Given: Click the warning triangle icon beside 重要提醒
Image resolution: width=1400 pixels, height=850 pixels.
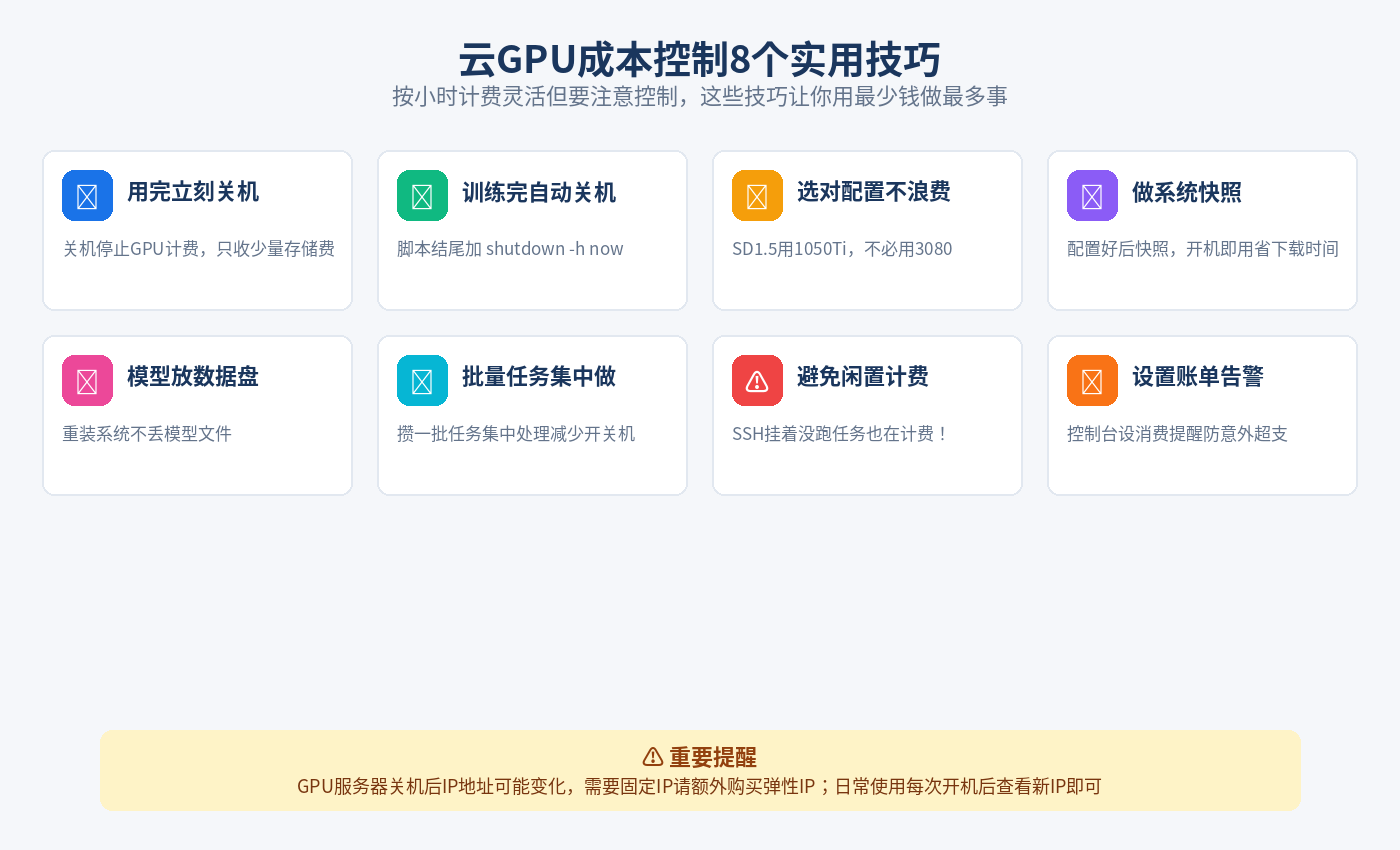Looking at the screenshot, I should tap(653, 756).
